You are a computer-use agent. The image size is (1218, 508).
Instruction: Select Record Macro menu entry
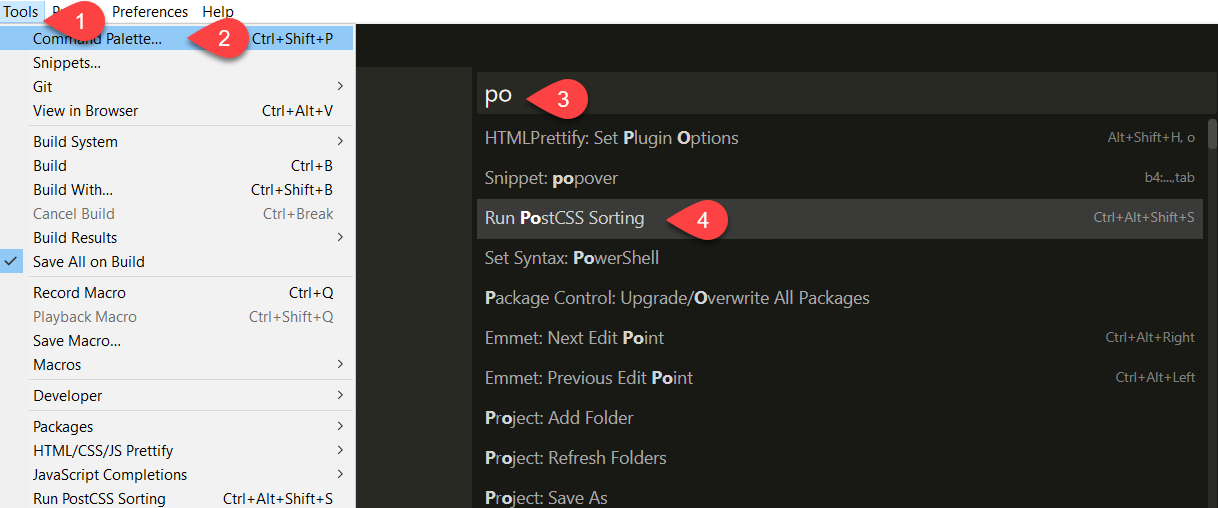coord(80,293)
